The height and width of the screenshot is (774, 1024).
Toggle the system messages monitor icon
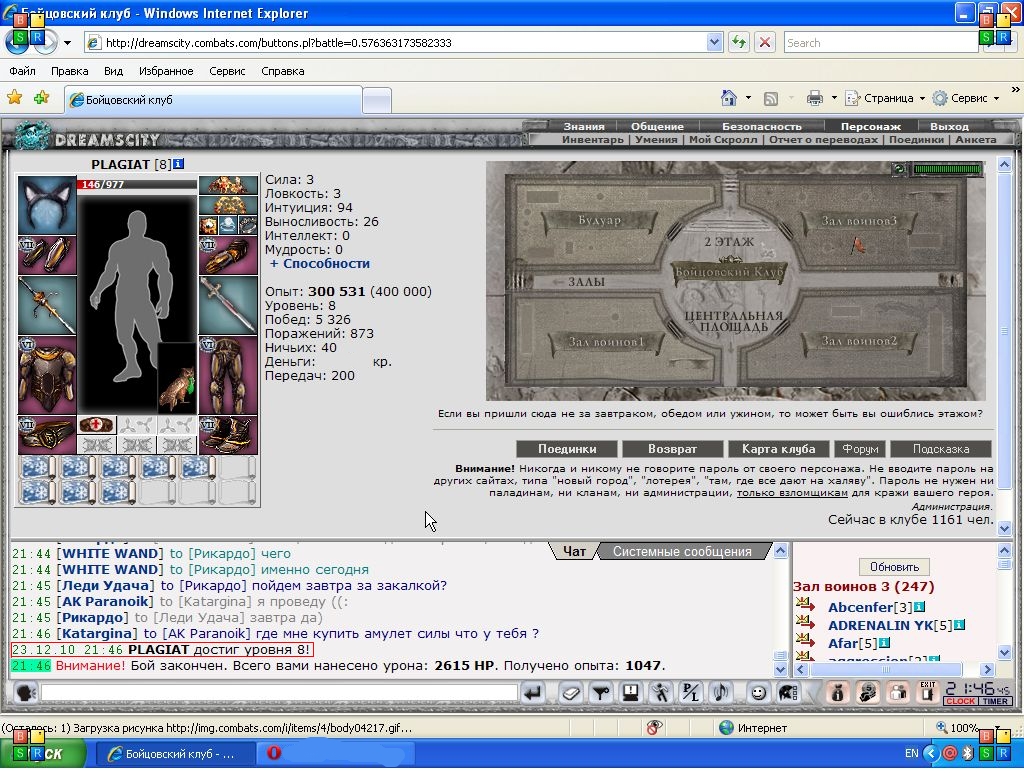[631, 692]
